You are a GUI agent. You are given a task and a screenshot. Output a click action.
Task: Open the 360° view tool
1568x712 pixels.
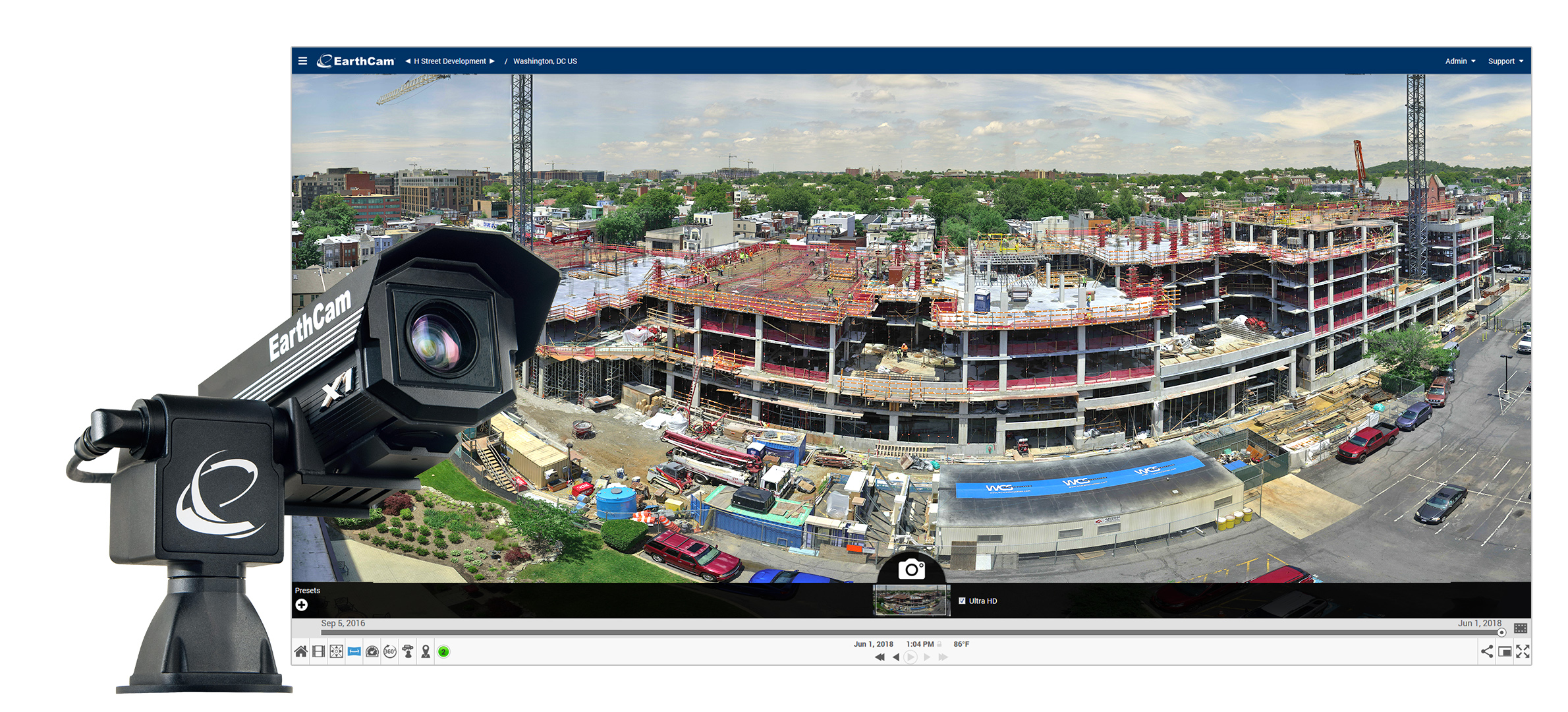coord(390,651)
